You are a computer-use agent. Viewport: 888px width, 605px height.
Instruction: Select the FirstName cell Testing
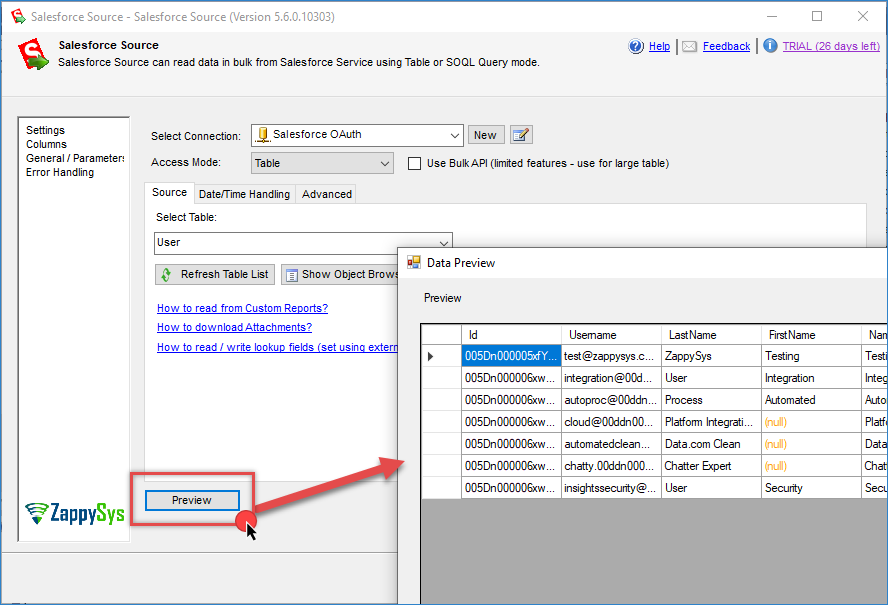click(x=811, y=356)
